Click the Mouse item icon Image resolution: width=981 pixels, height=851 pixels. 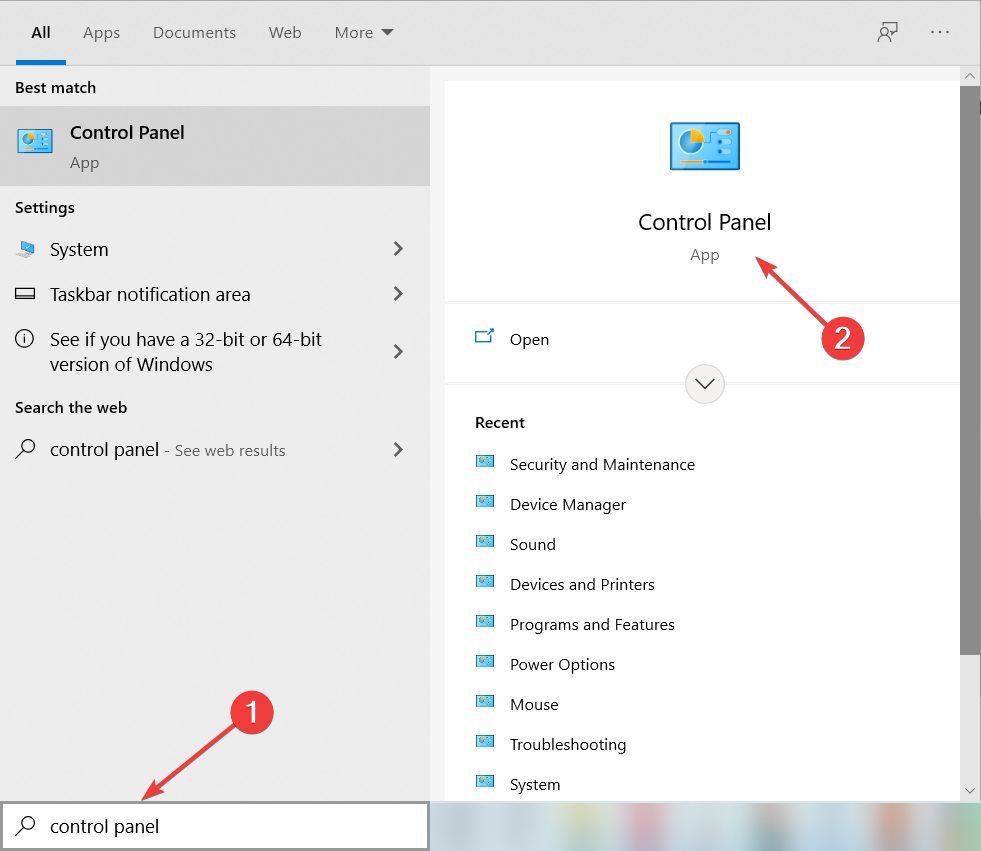click(x=485, y=702)
